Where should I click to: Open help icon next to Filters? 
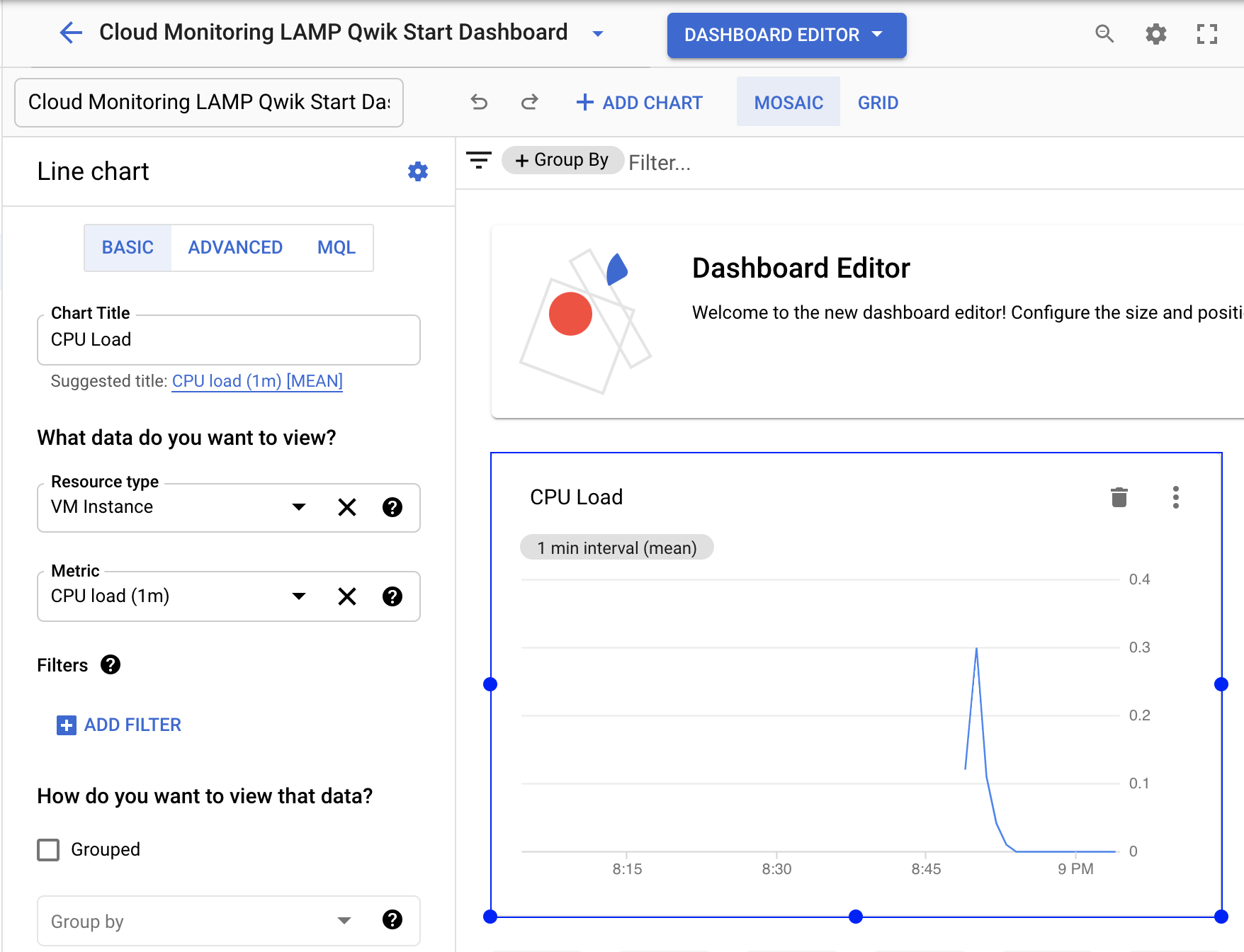point(111,665)
